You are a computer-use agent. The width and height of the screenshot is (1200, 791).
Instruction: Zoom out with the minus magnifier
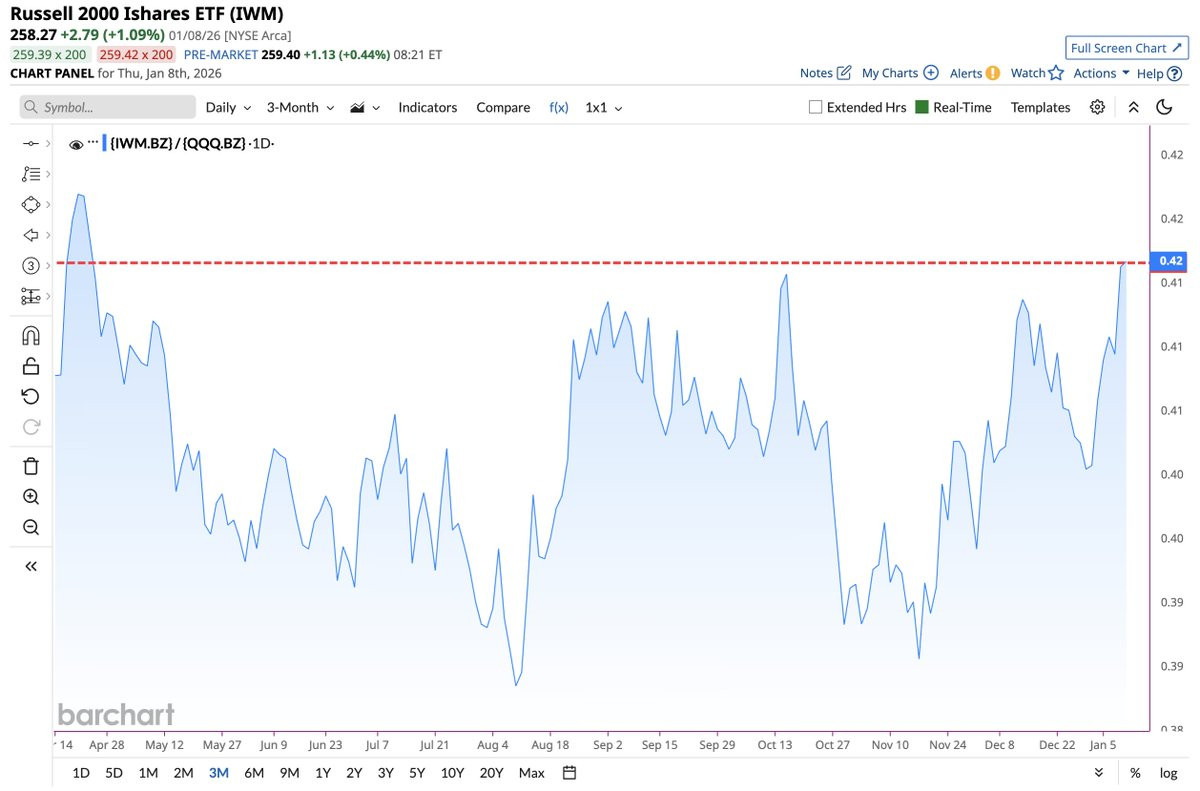click(30, 527)
